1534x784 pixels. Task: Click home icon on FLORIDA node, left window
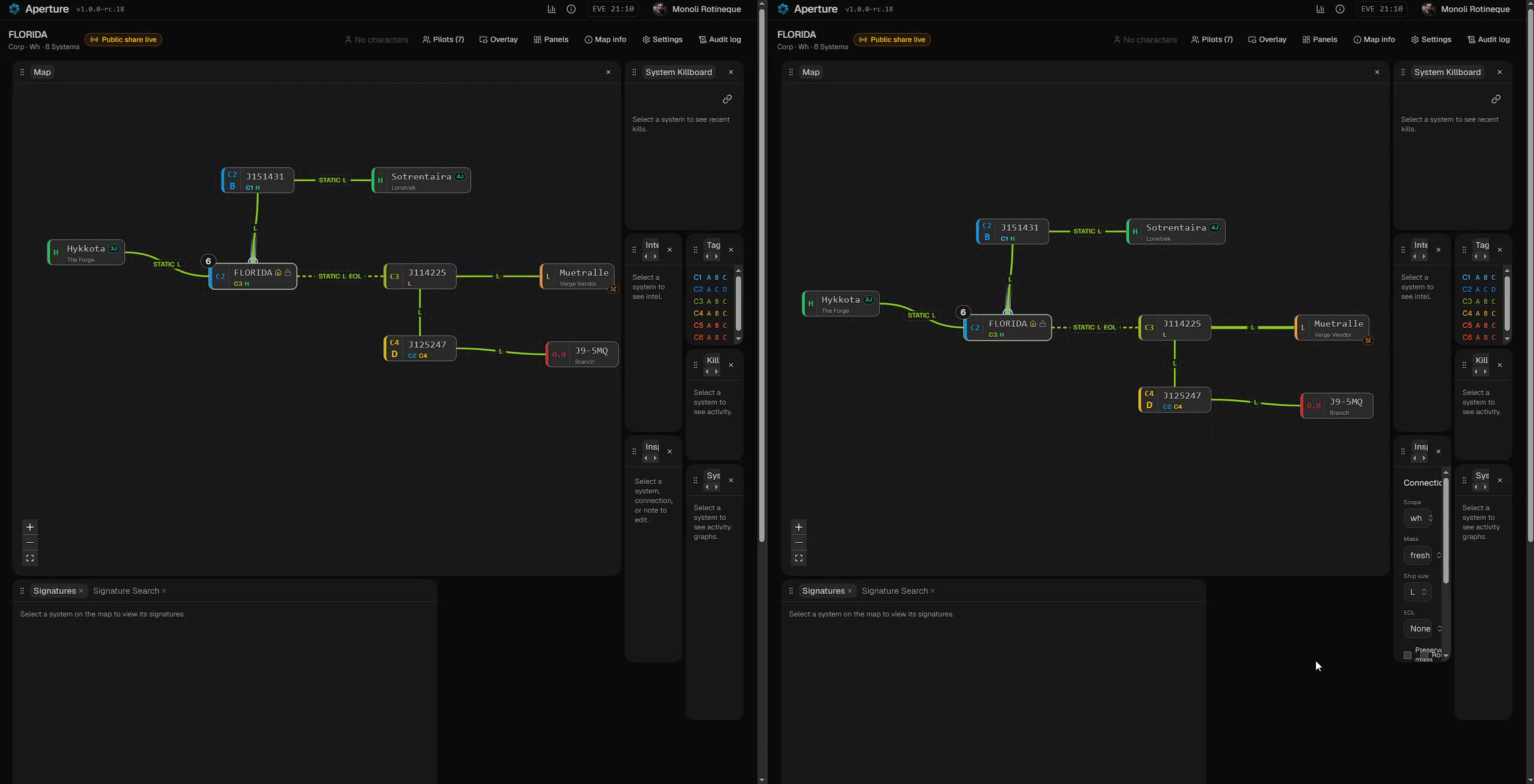click(x=278, y=273)
